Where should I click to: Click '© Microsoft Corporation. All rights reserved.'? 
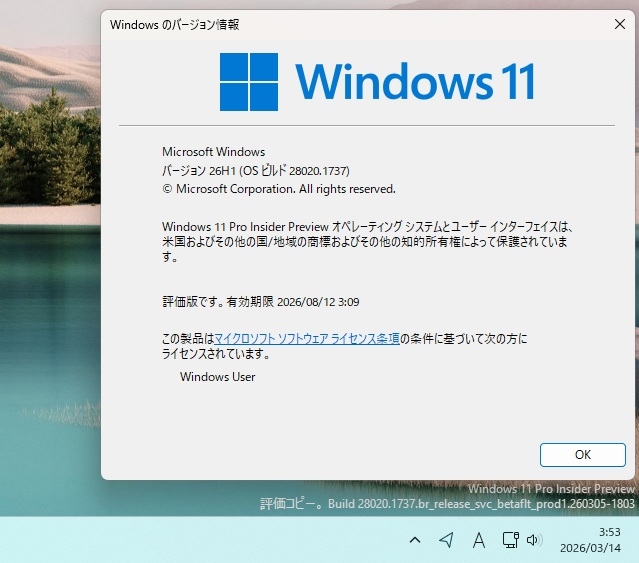[x=279, y=189]
